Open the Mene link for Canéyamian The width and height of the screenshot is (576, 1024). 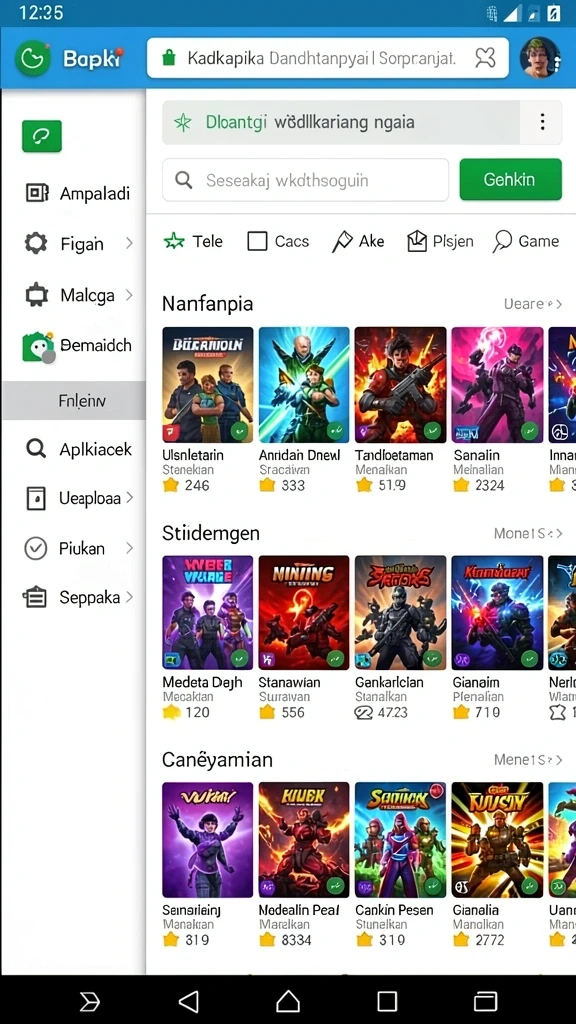tap(528, 760)
